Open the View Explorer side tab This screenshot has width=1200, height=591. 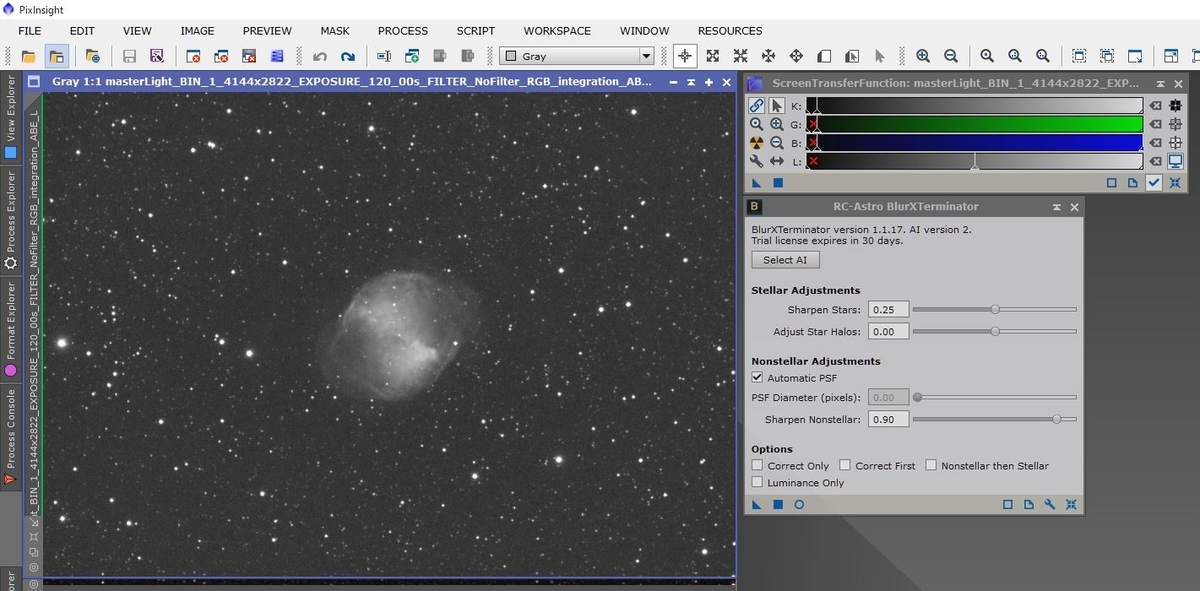point(11,117)
